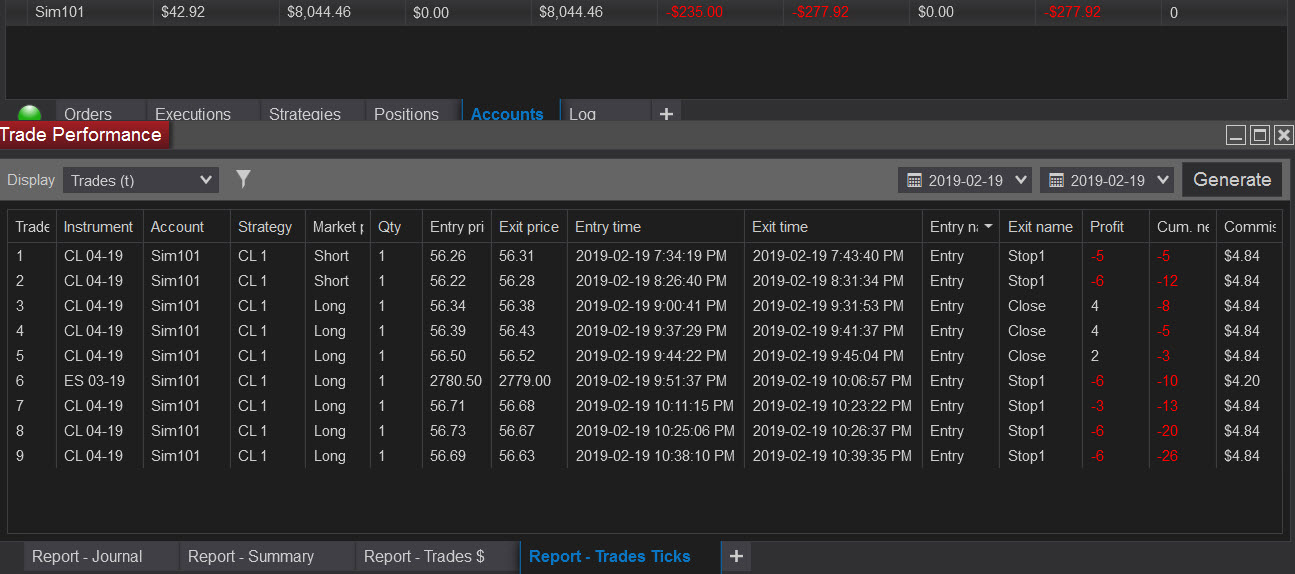Close the Trade Performance window
This screenshot has width=1295, height=574.
tap(1284, 135)
